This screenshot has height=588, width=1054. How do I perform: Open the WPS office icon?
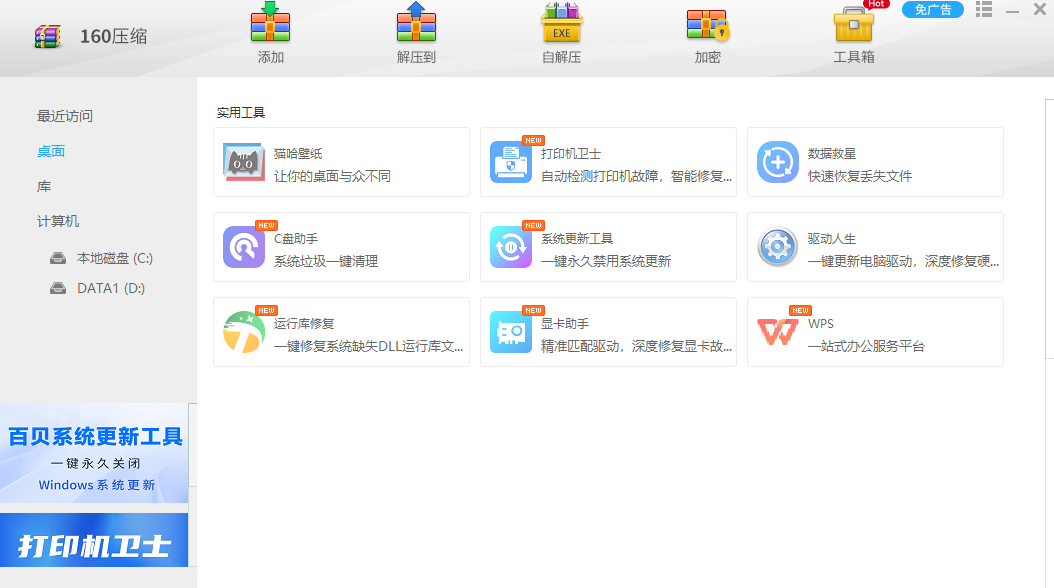778,332
